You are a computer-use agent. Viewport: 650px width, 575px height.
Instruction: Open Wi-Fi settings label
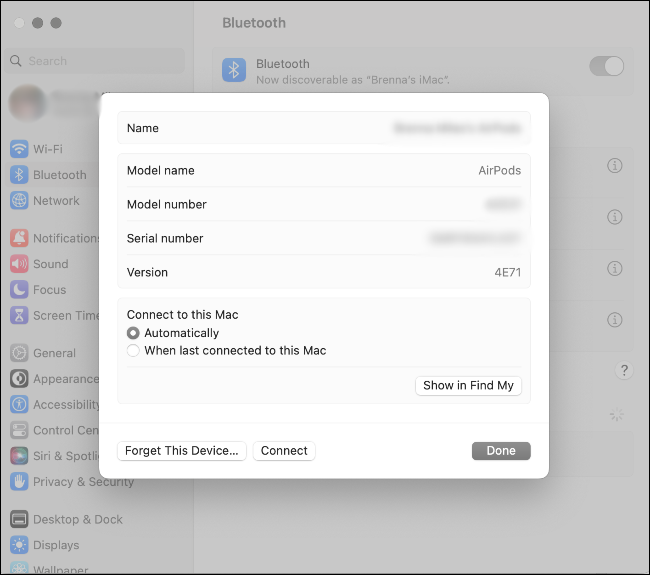click(x=48, y=149)
